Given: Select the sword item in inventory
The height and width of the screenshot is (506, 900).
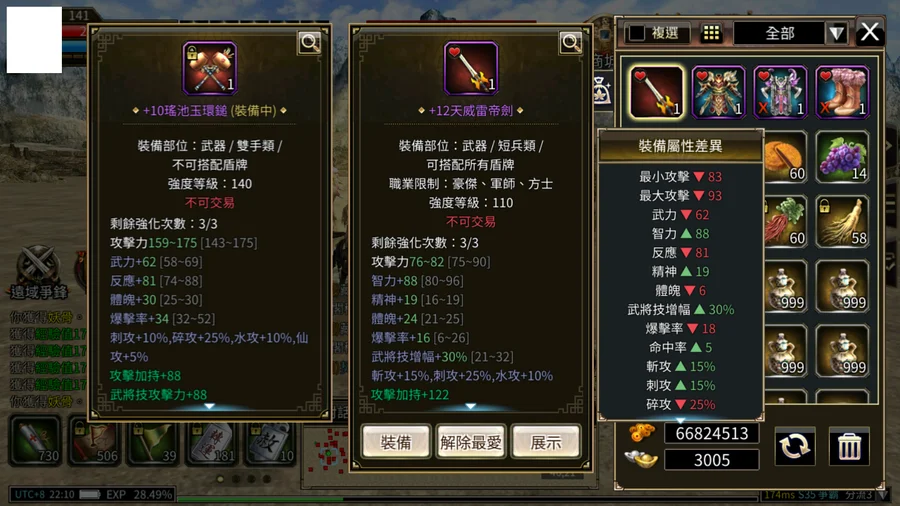Looking at the screenshot, I should click(x=657, y=92).
